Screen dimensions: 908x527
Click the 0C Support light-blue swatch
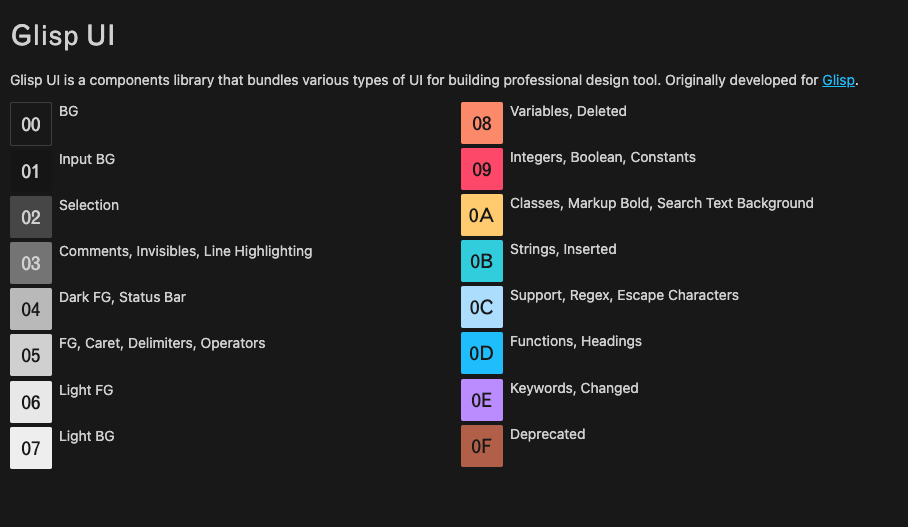coord(482,307)
